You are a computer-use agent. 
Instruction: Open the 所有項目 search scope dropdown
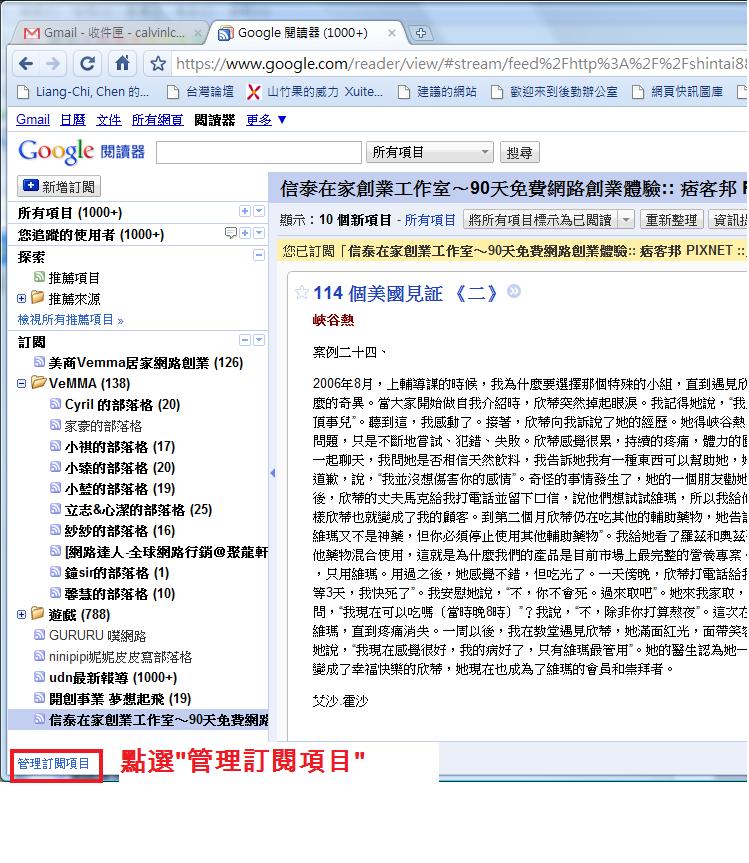tap(429, 152)
